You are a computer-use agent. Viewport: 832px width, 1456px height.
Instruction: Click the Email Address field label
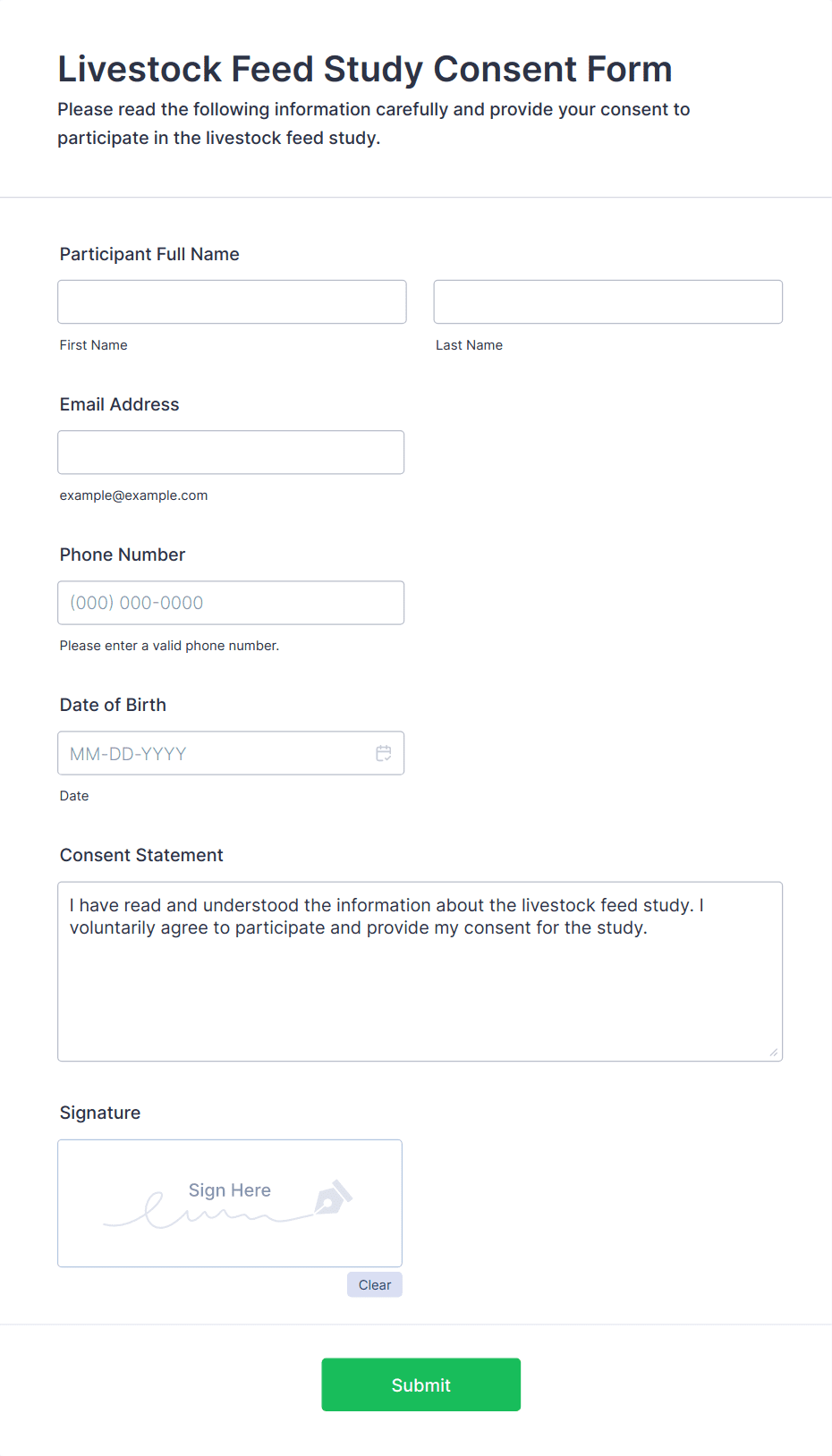[x=119, y=404]
